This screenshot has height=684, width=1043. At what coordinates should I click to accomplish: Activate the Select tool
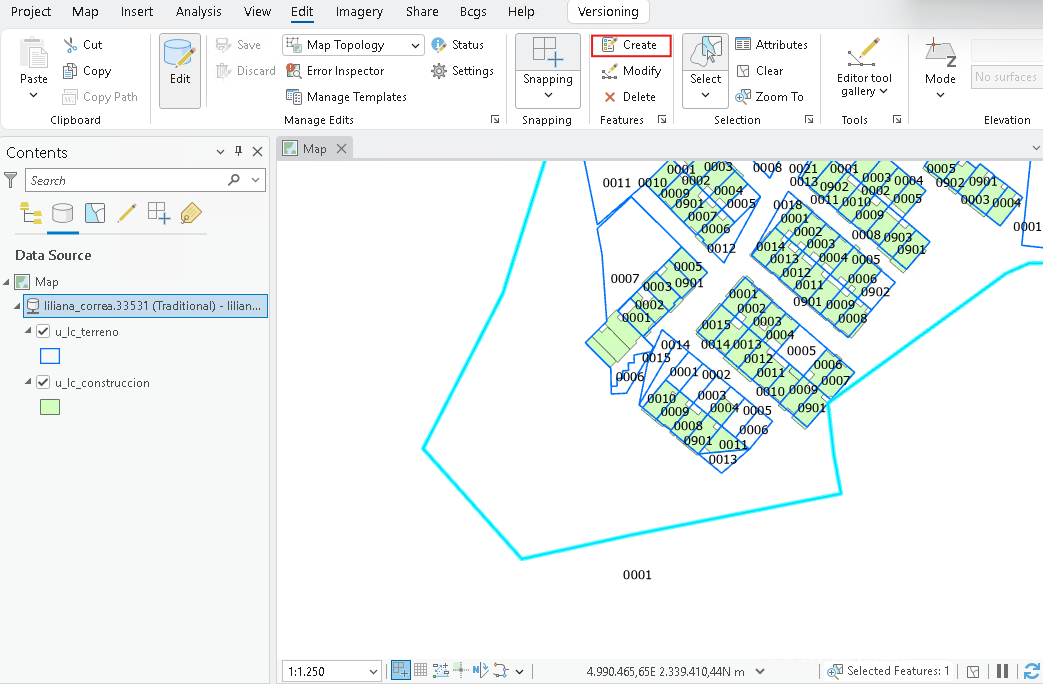coord(705,53)
